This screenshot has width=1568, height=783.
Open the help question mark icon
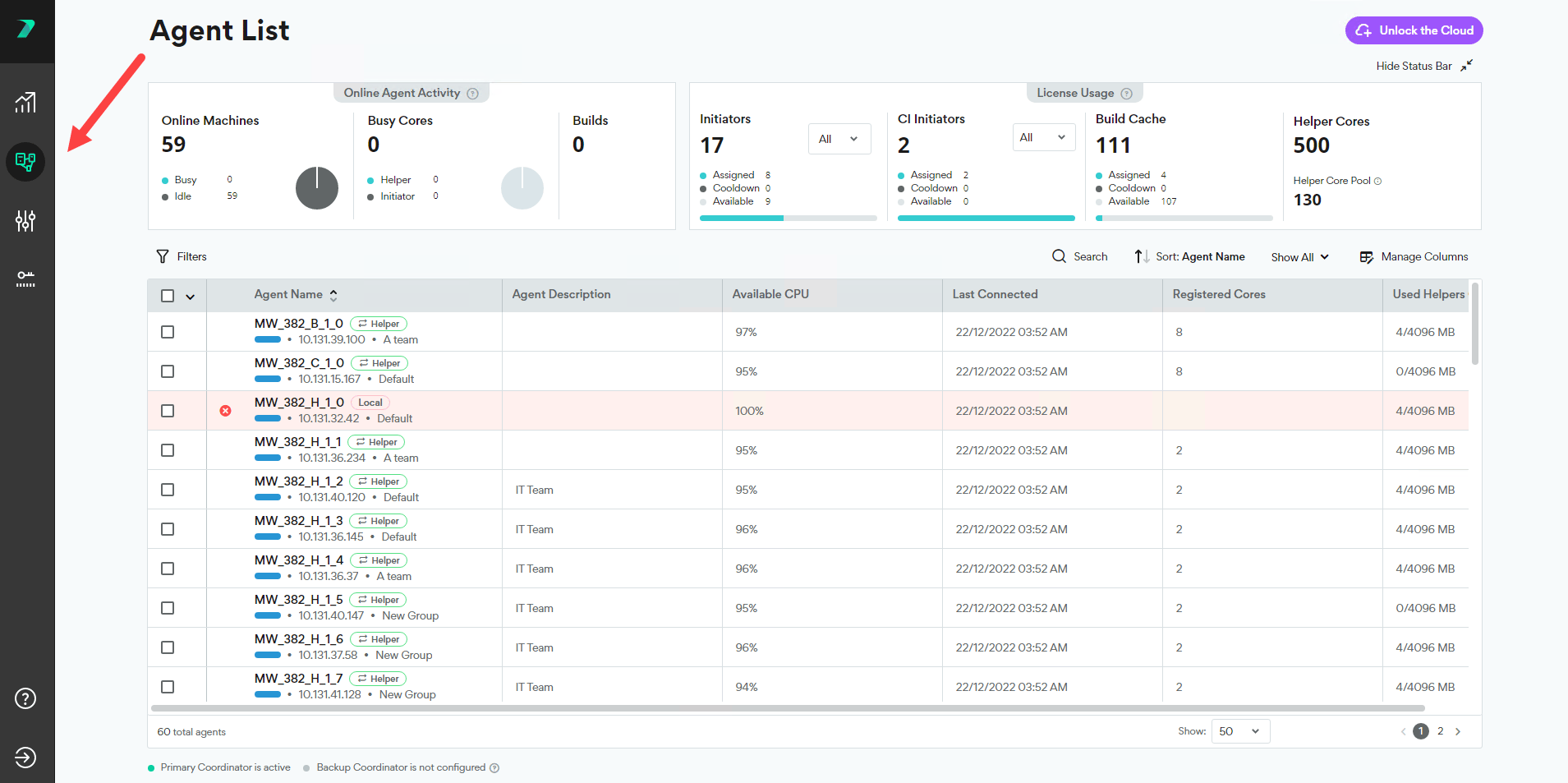[25, 698]
